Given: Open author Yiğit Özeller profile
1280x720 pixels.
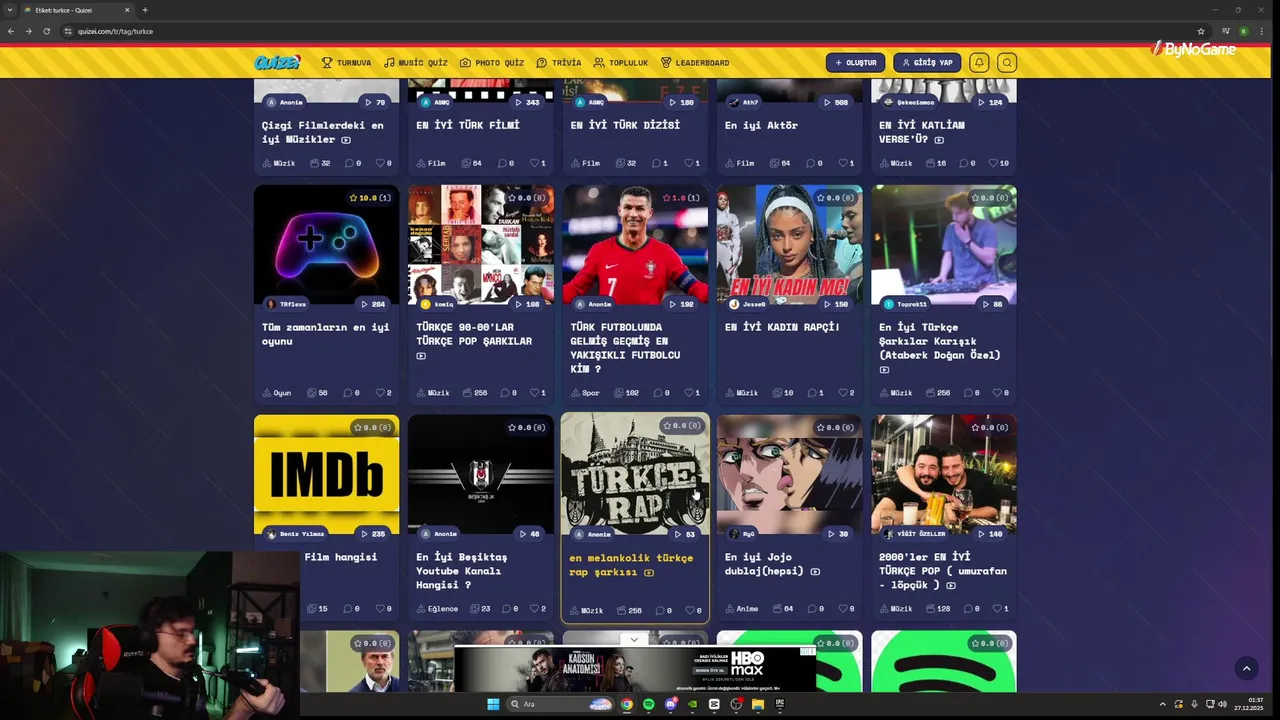Looking at the screenshot, I should pyautogui.click(x=914, y=534).
